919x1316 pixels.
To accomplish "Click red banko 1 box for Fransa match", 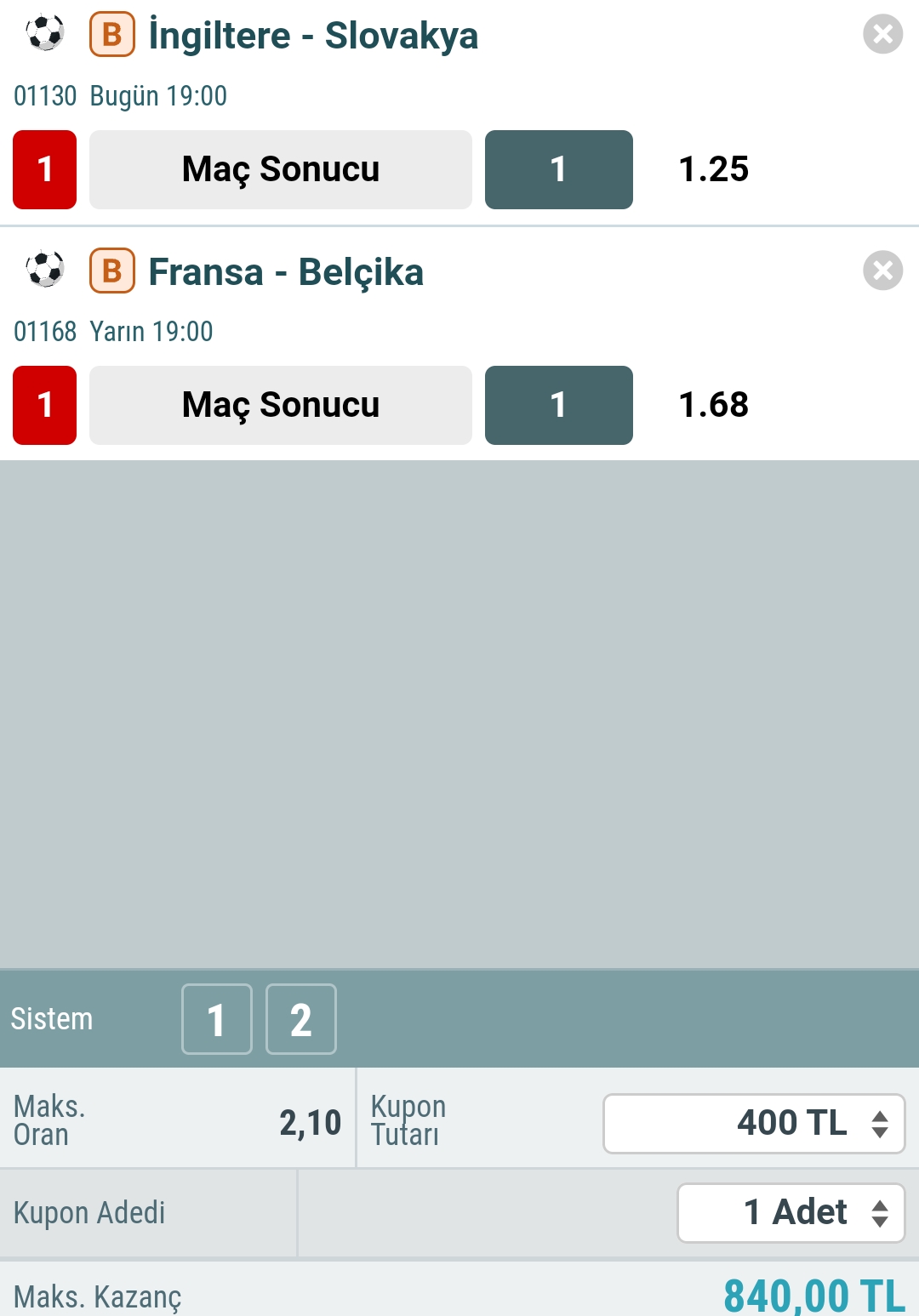I will coord(45,405).
